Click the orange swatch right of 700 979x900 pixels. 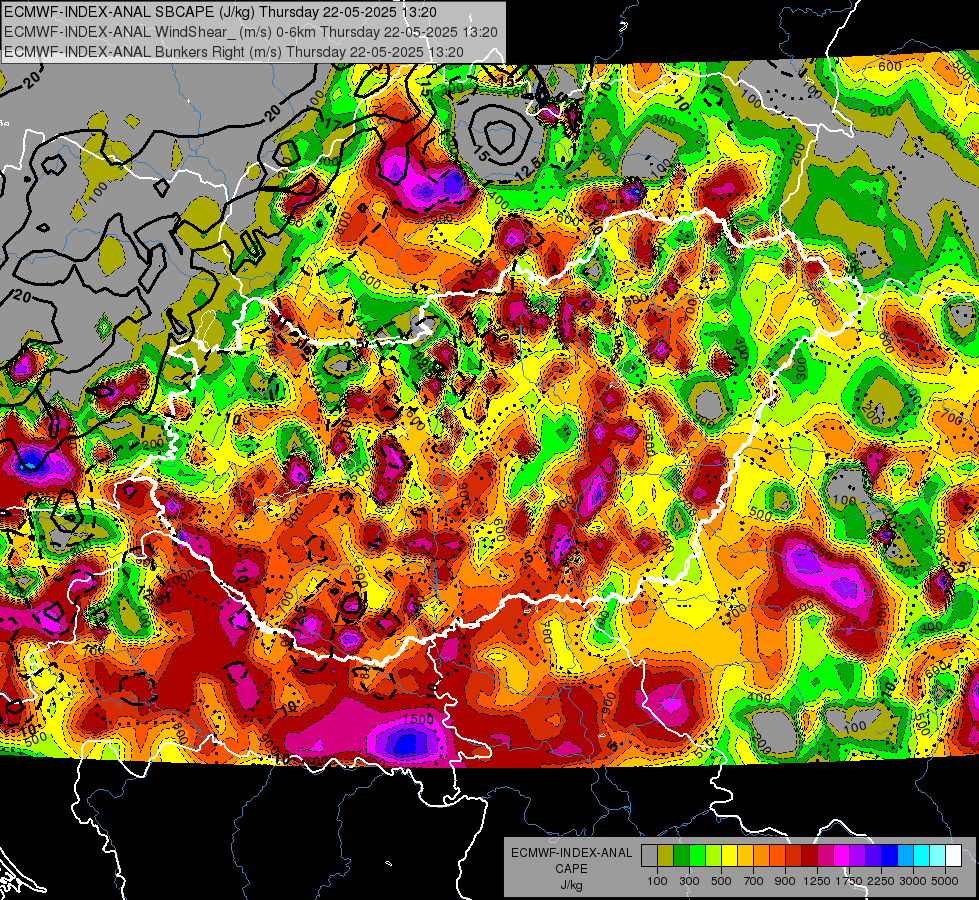coord(762,855)
